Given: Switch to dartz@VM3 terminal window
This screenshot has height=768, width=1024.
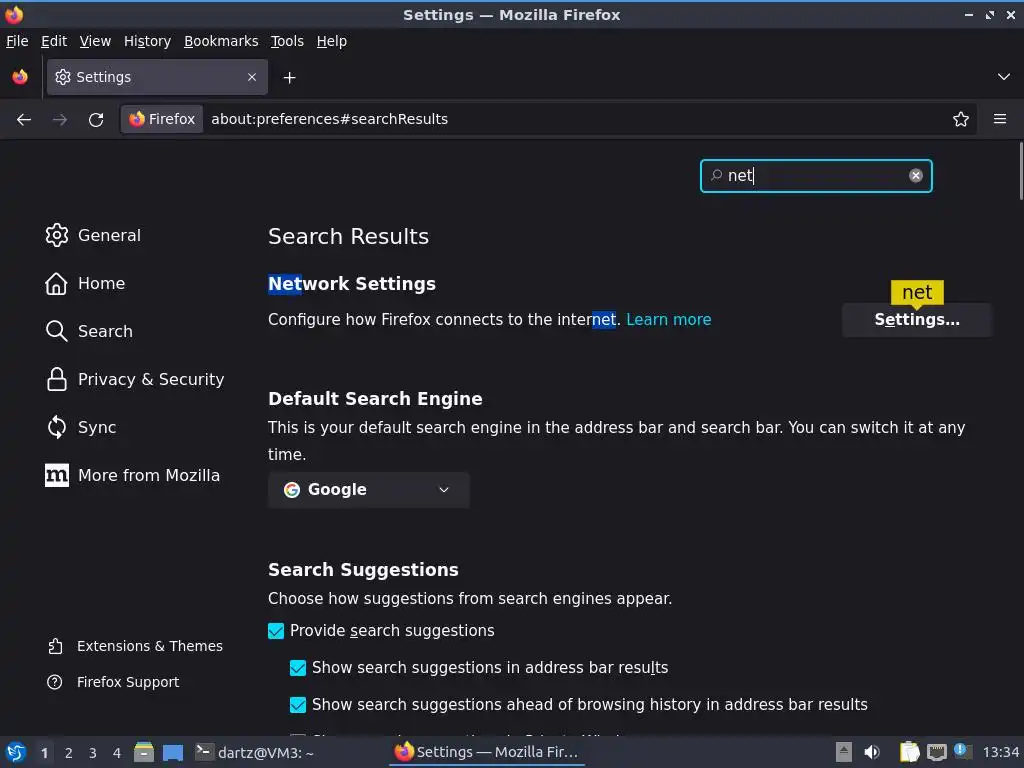Looking at the screenshot, I should point(255,752).
